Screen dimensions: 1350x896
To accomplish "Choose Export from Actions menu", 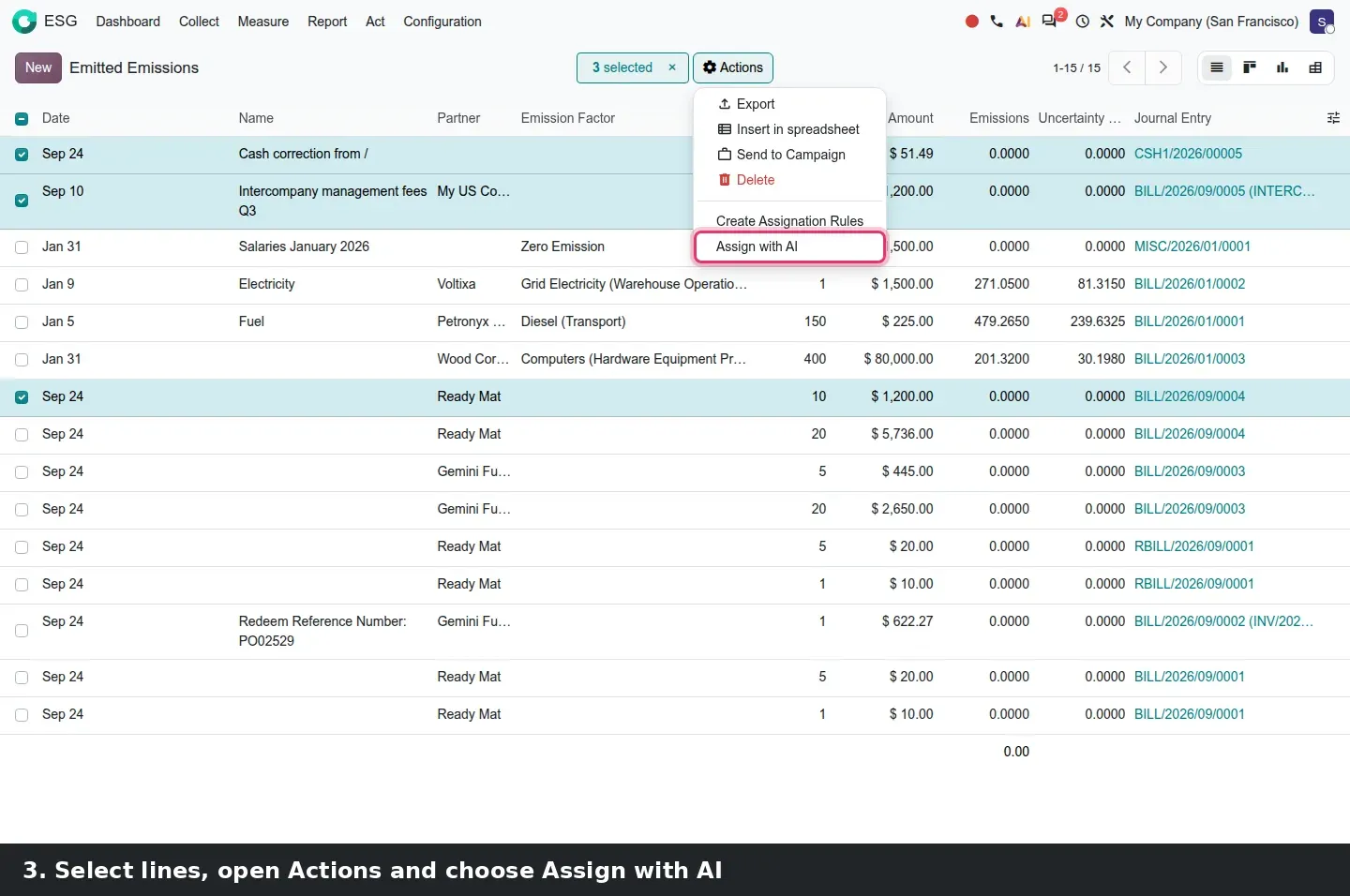I will pyautogui.click(x=789, y=104).
